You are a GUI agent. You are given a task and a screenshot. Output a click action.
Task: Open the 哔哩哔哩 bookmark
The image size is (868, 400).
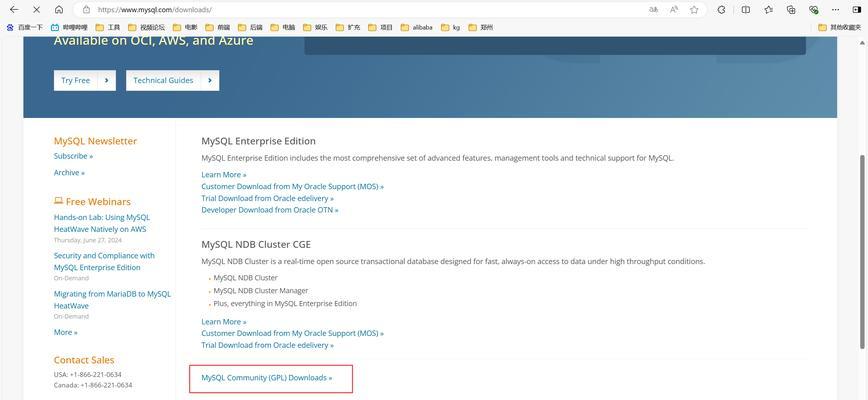[69, 27]
